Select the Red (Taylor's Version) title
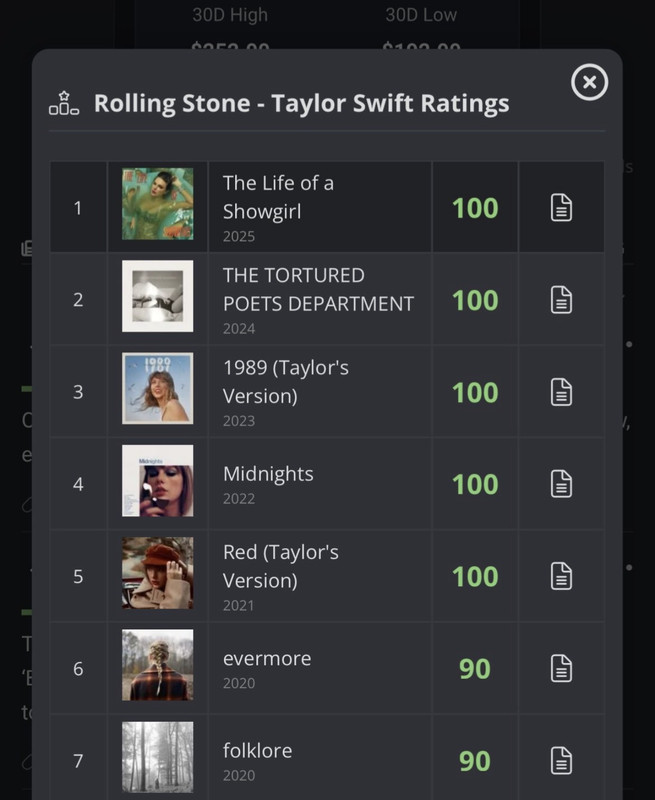Screen dimensions: 655x800 tap(281, 566)
